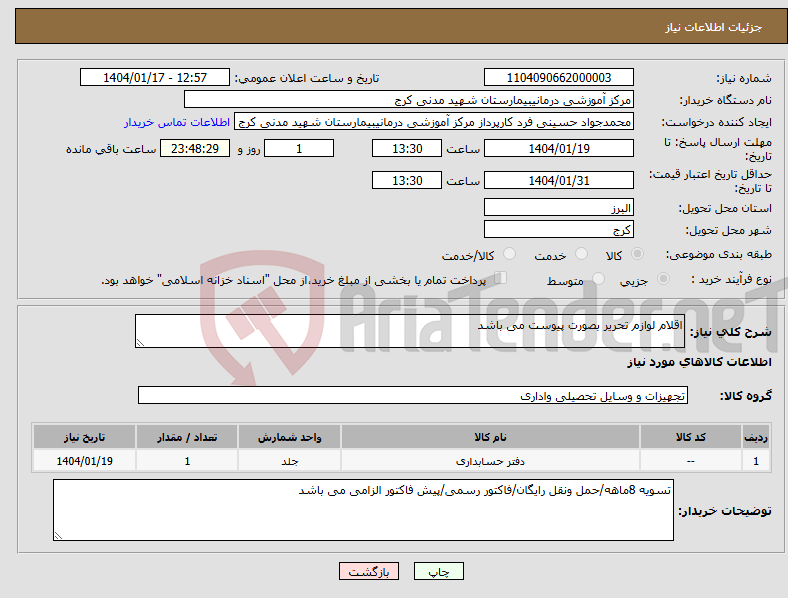Toggle the اسناد خزانه اسلامی payment checkbox
The height and width of the screenshot is (598, 788).
[x=501, y=278]
